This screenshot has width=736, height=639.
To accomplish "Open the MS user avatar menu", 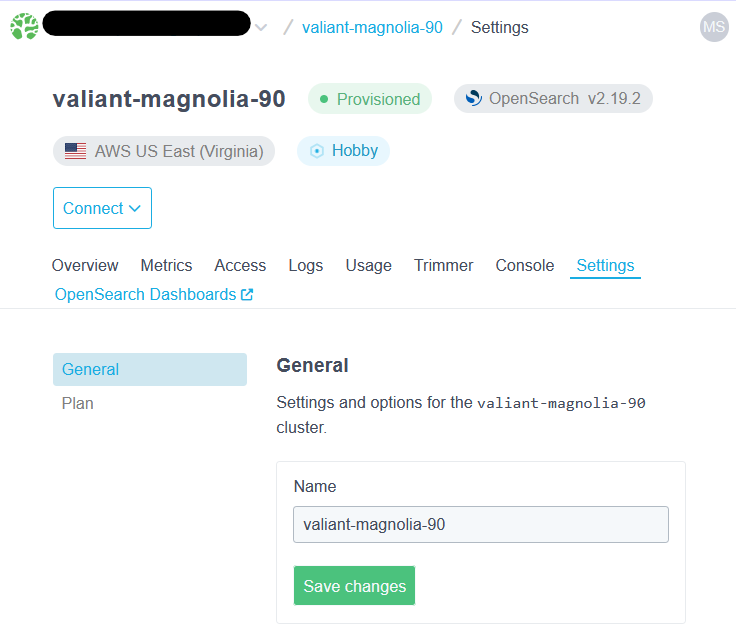I will [x=714, y=27].
